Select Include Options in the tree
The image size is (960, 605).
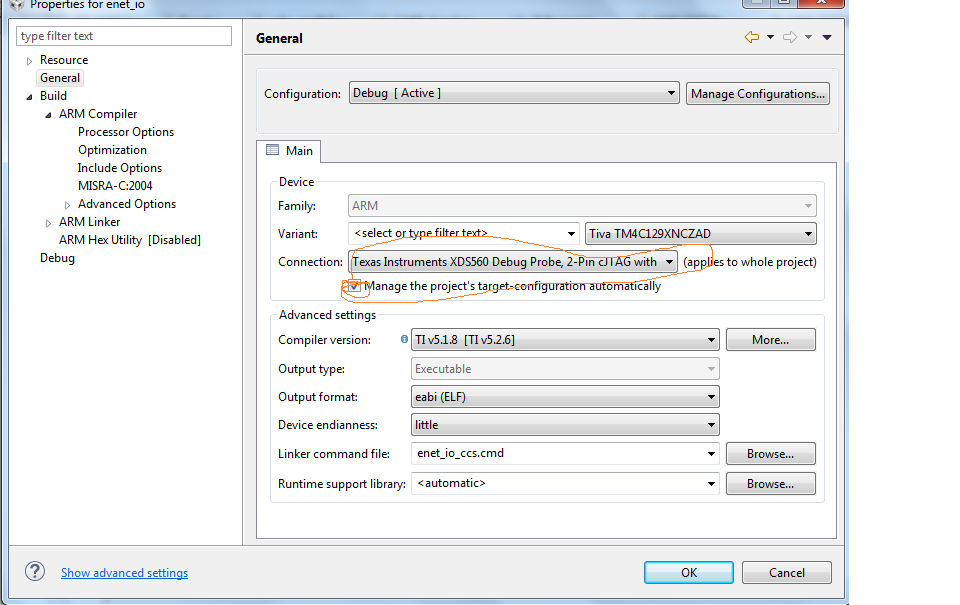[119, 168]
